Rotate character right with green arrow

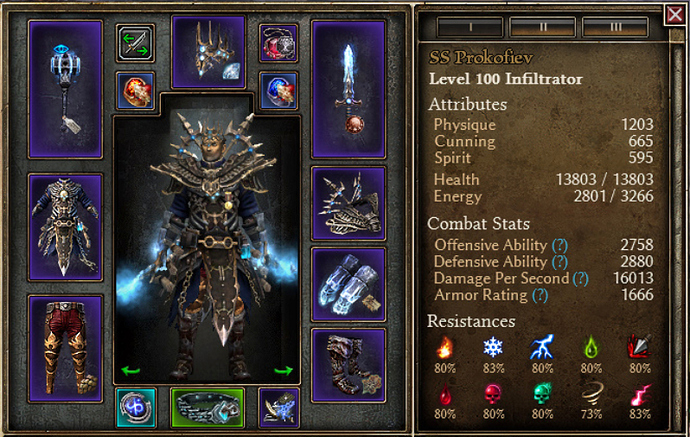coord(283,371)
